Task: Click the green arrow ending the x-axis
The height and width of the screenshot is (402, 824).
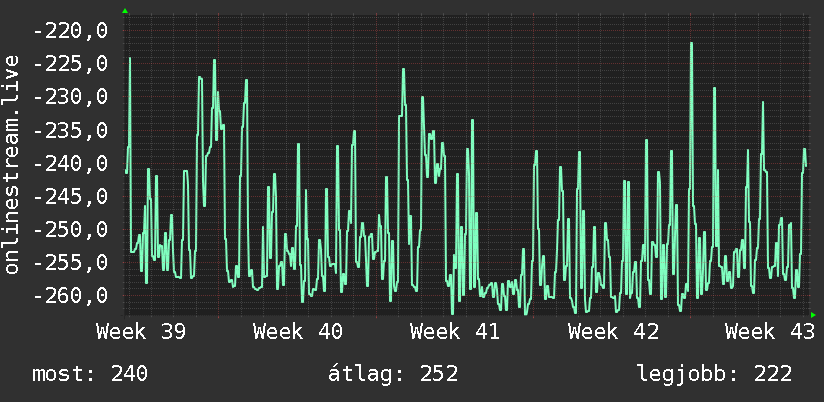Action: (813, 315)
